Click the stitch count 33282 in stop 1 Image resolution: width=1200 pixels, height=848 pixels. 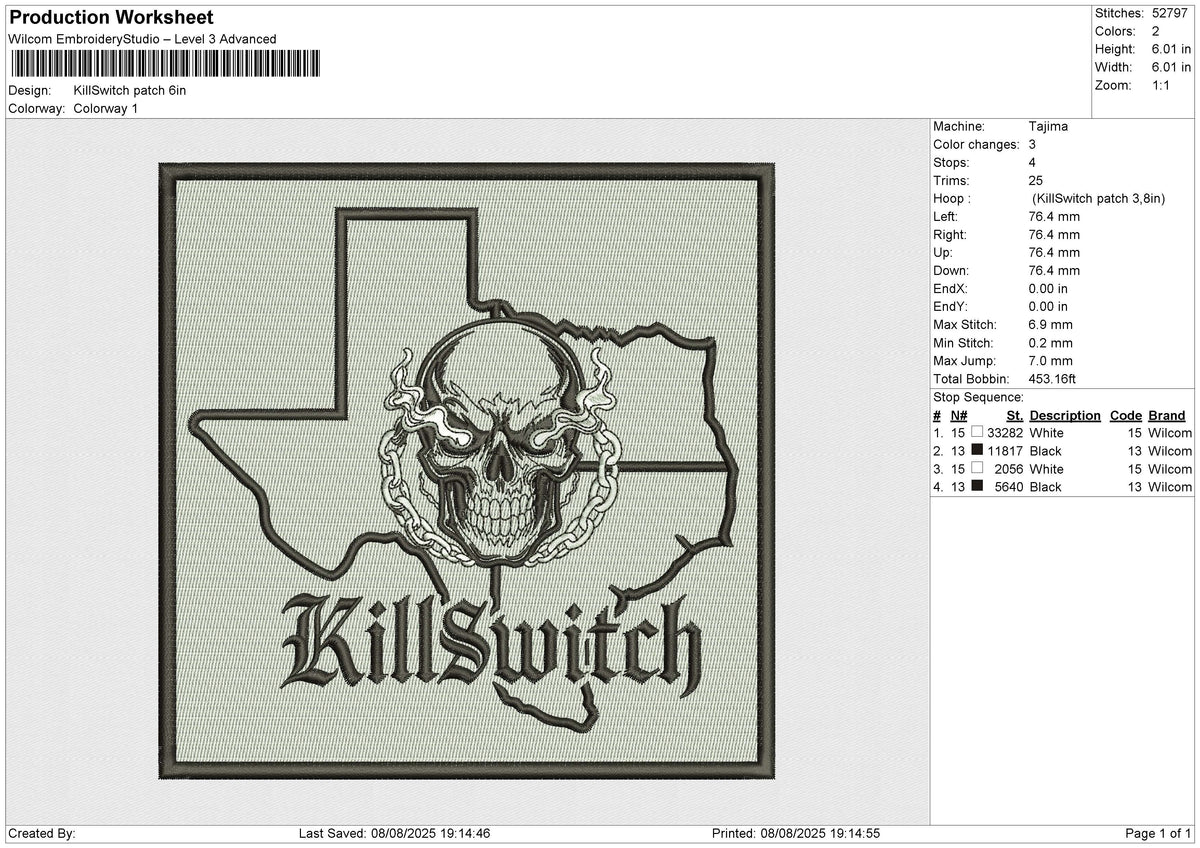1005,433
